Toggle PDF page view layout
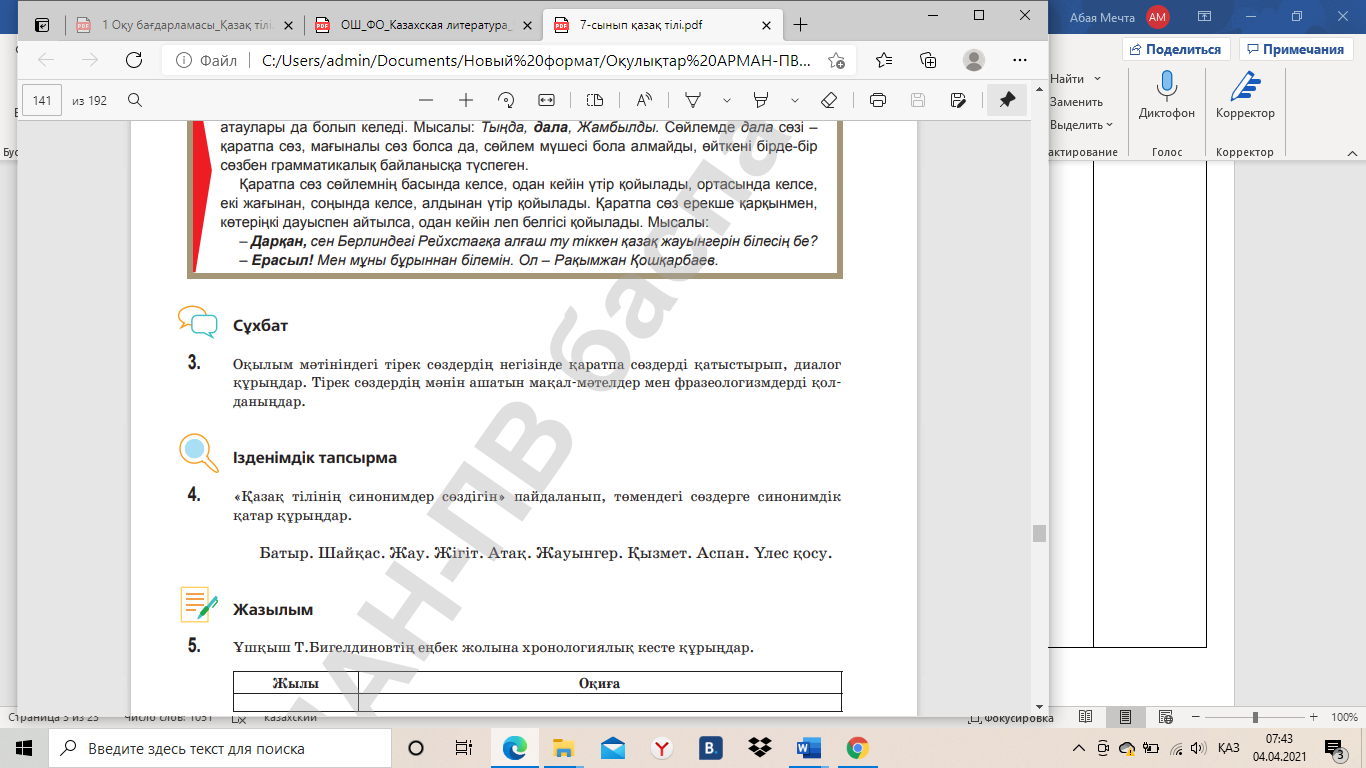Image resolution: width=1366 pixels, height=768 pixels. coord(595,100)
